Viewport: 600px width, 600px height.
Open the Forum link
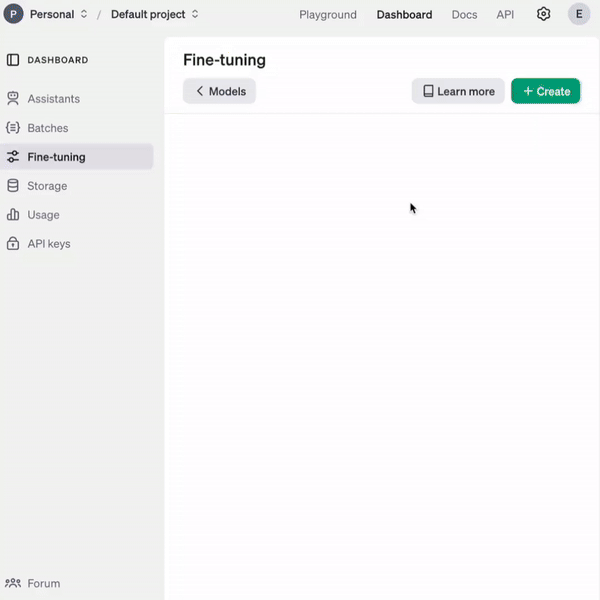(x=44, y=583)
